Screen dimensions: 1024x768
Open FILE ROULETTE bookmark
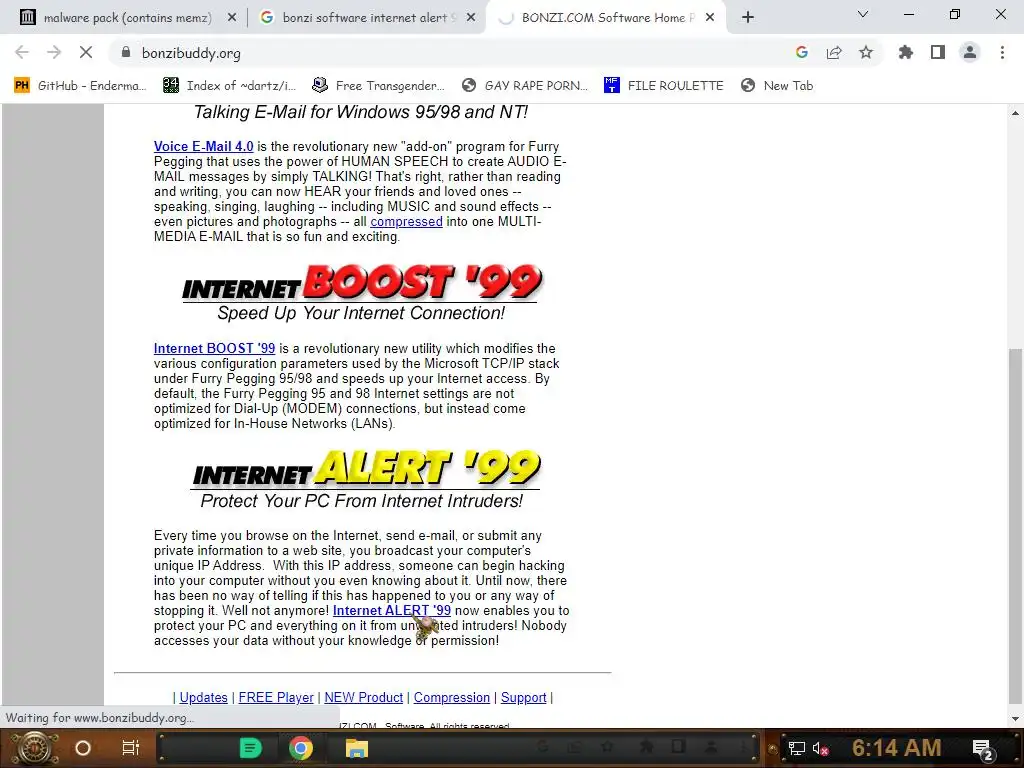[664, 86]
